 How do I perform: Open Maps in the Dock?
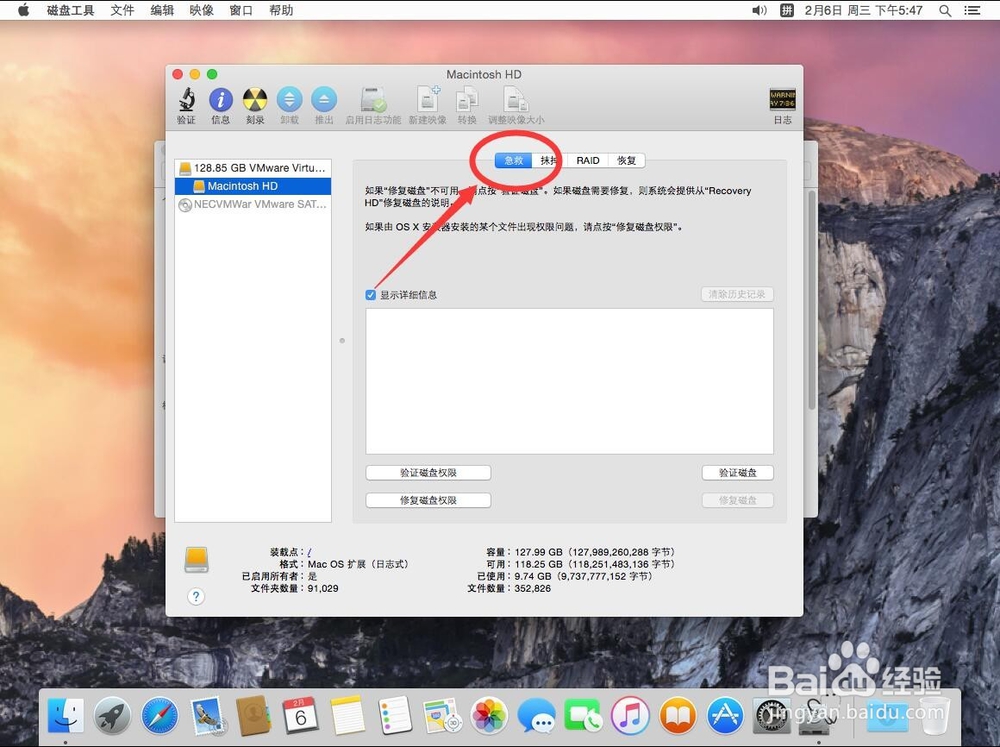coord(442,715)
